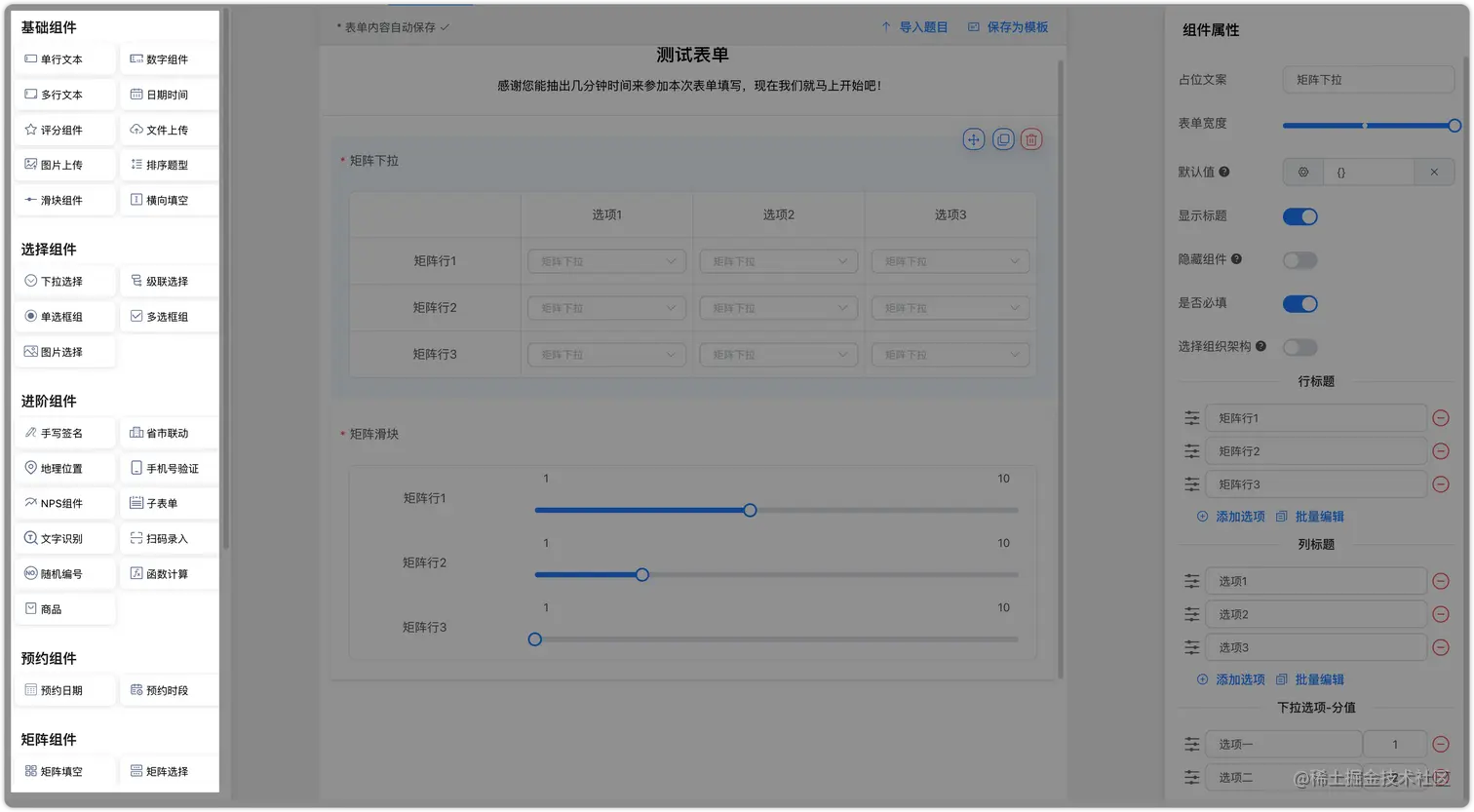The width and height of the screenshot is (1474, 812).
Task: Add the 矩阵选择 component
Action: coord(170,771)
